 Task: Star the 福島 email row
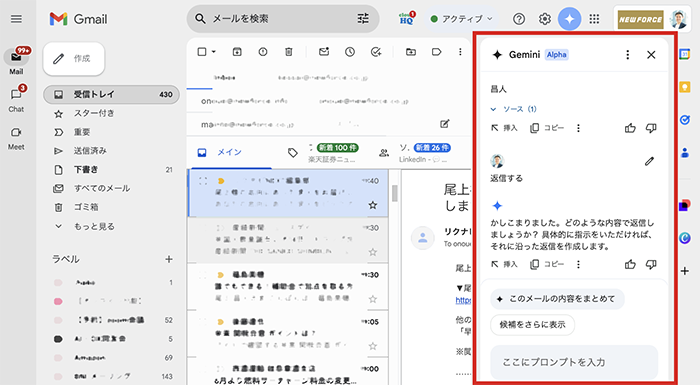373,299
